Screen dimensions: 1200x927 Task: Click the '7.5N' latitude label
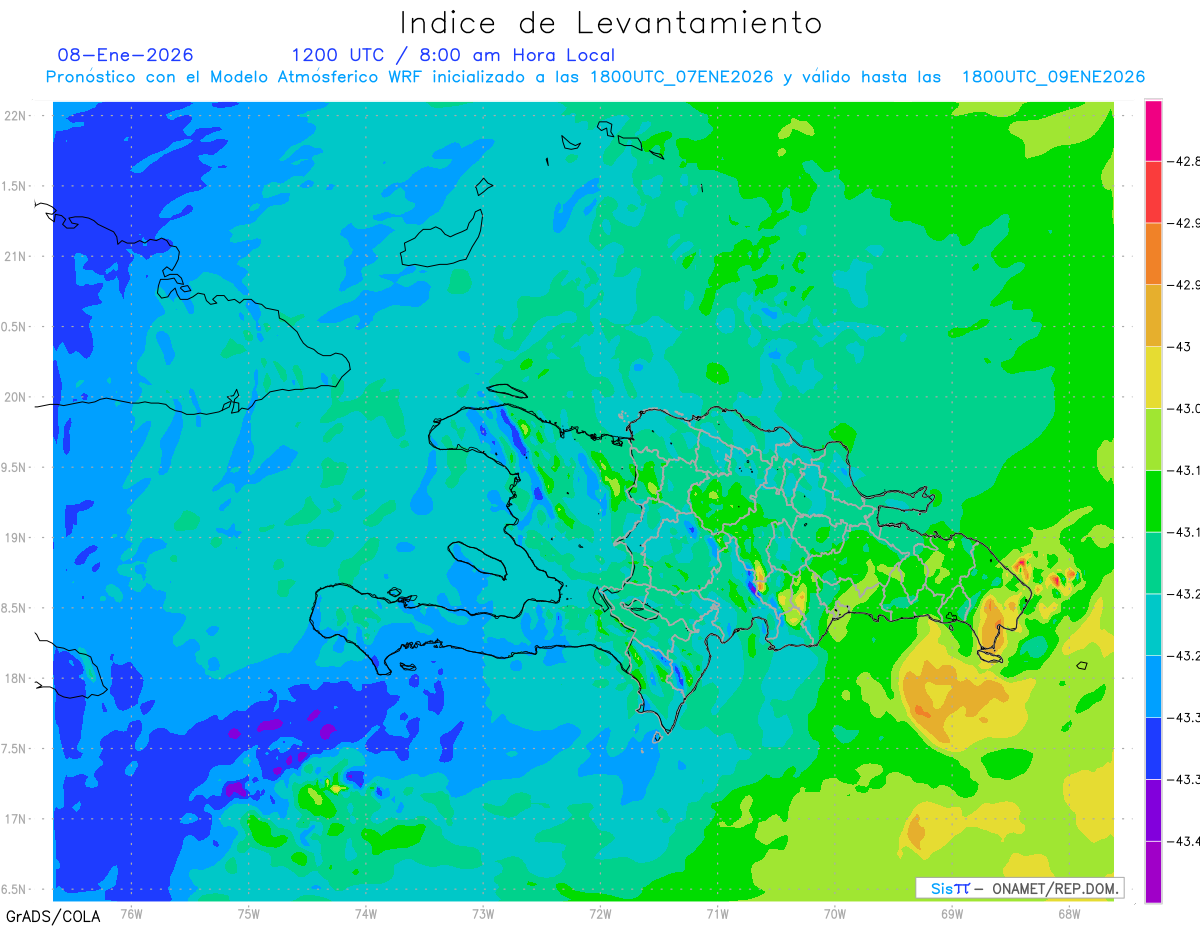tap(15, 749)
